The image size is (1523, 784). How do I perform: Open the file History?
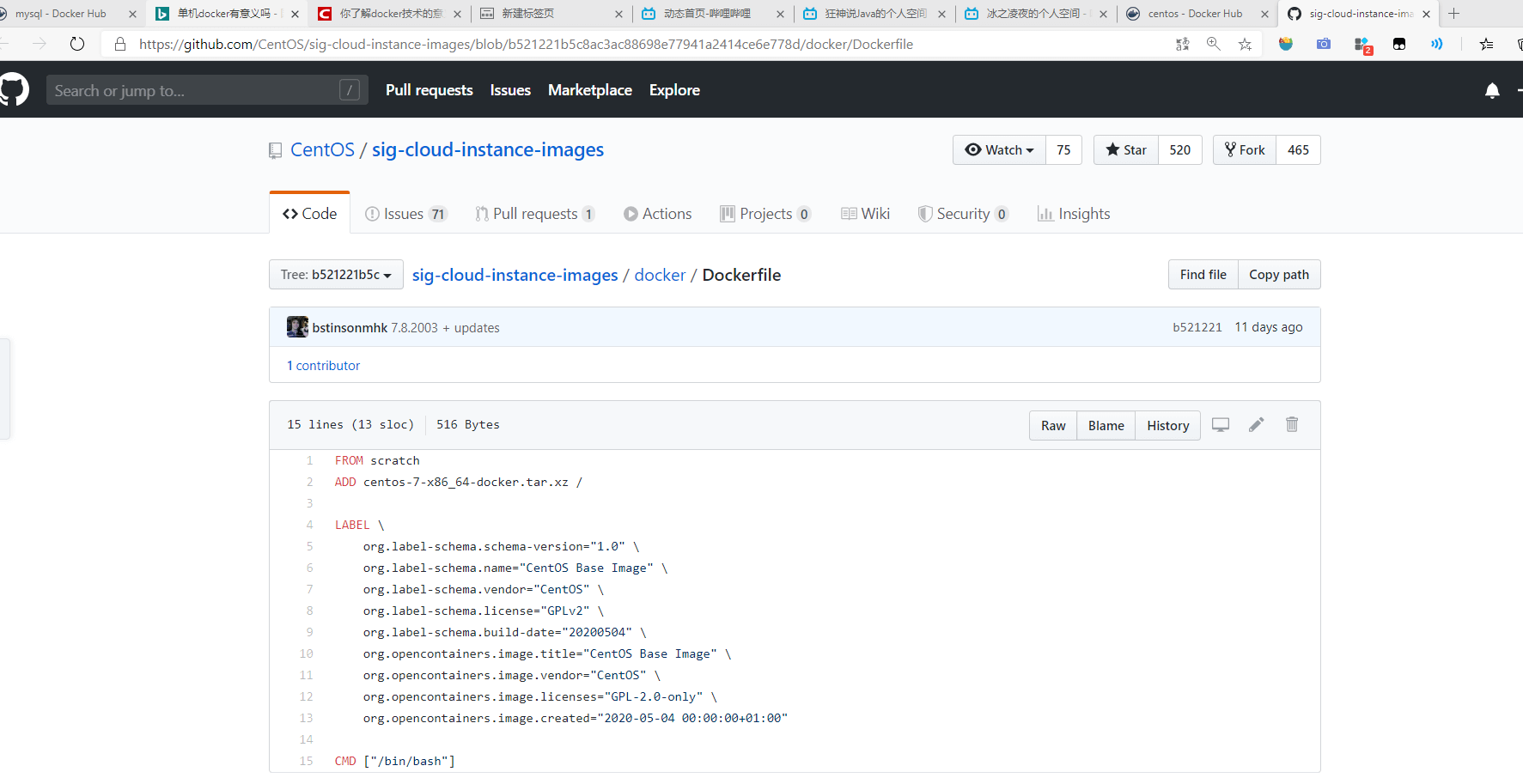[x=1167, y=426]
